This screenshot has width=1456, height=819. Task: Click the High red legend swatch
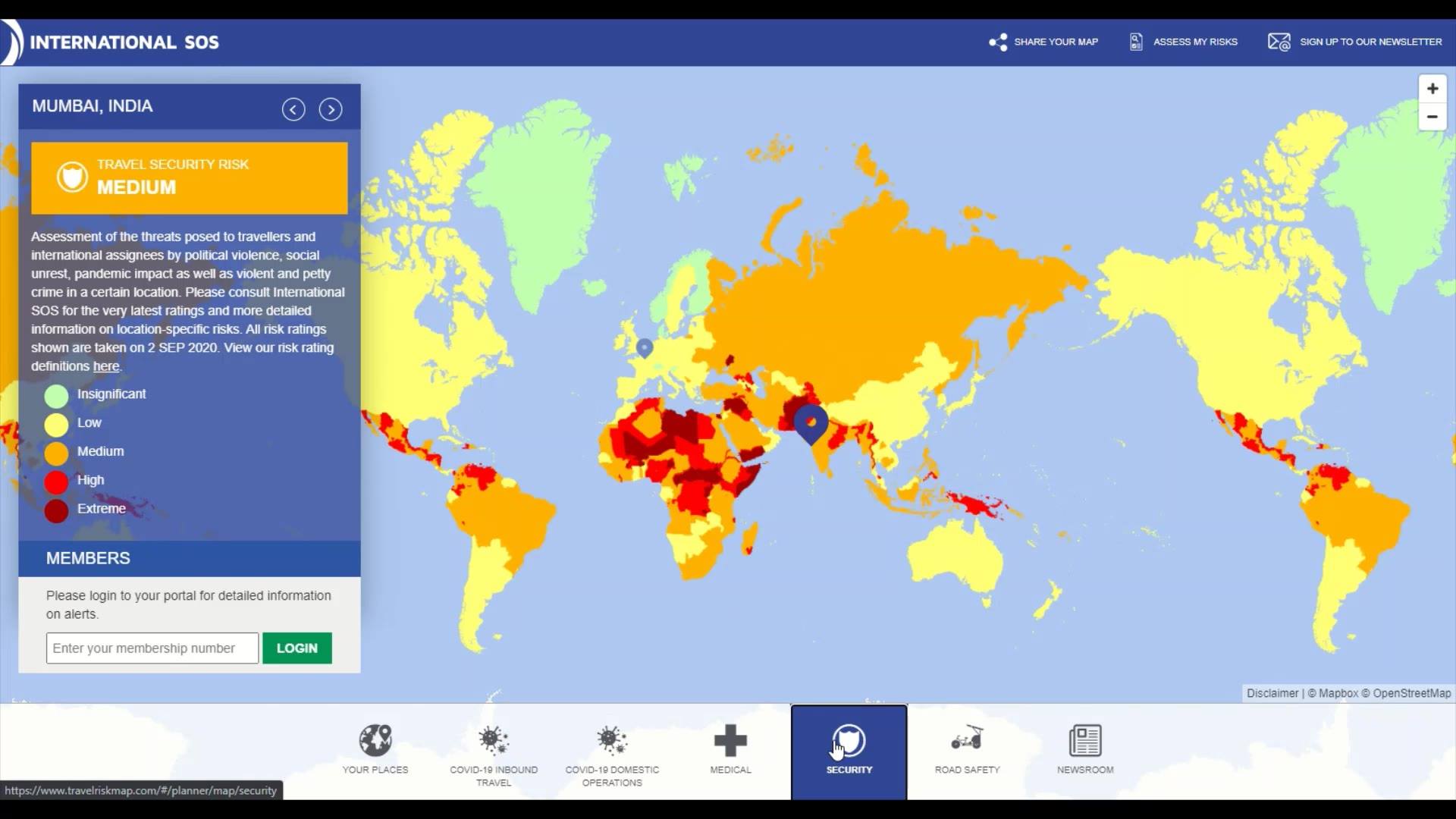click(x=56, y=482)
